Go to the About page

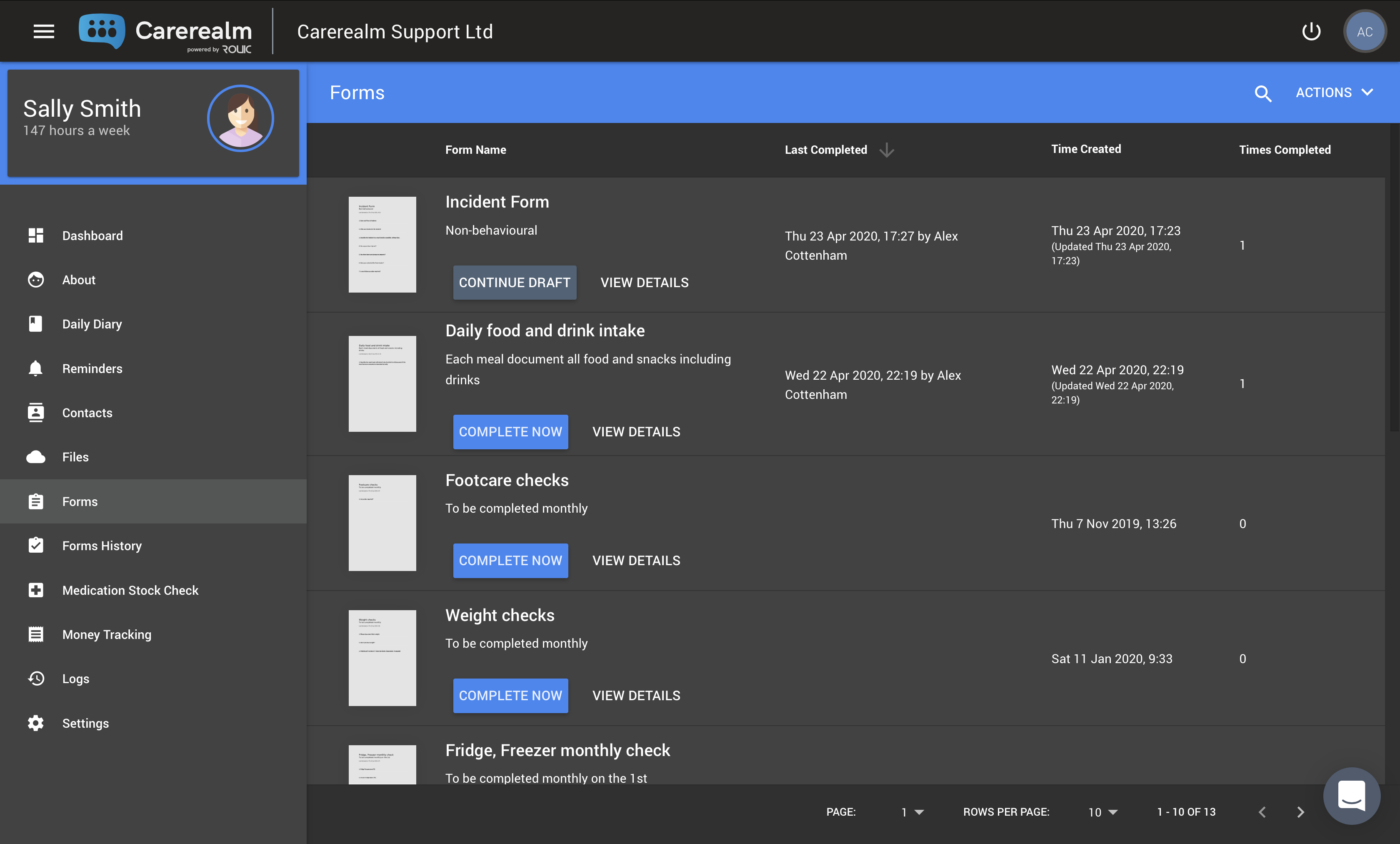click(153, 280)
